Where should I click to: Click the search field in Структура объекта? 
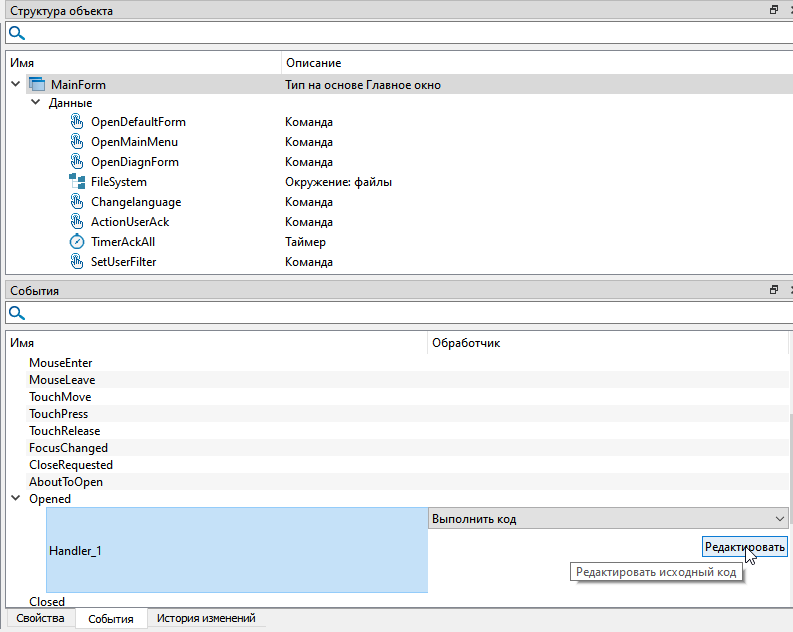coord(400,33)
